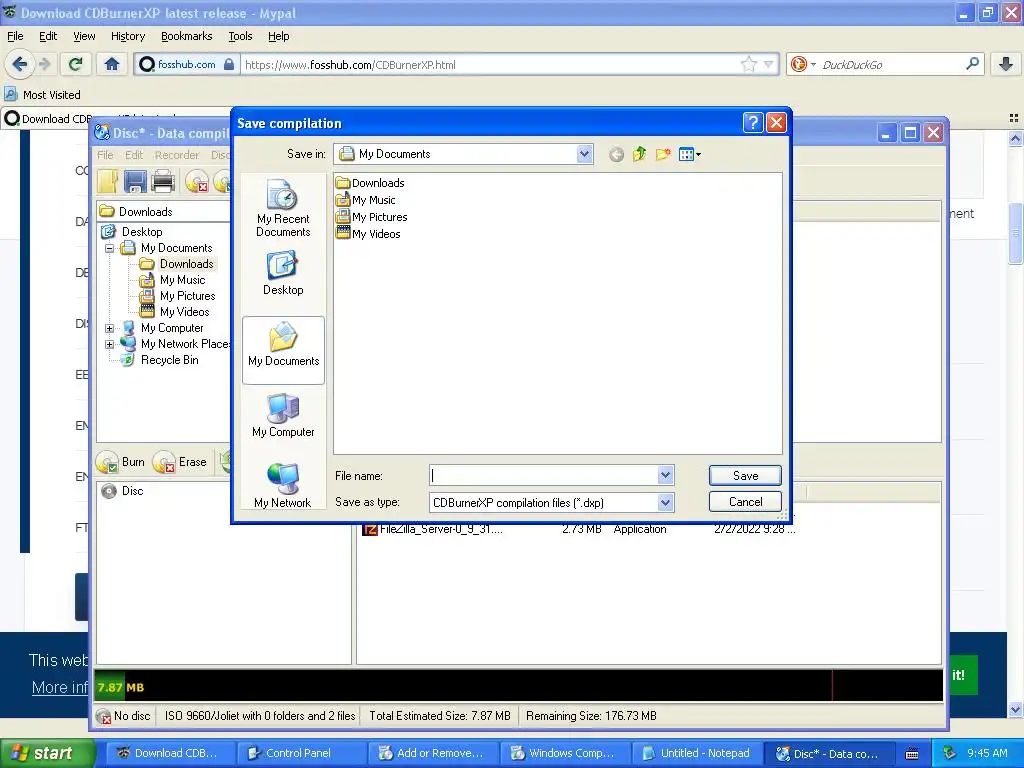Go up one folder level icon

pyautogui.click(x=639, y=154)
